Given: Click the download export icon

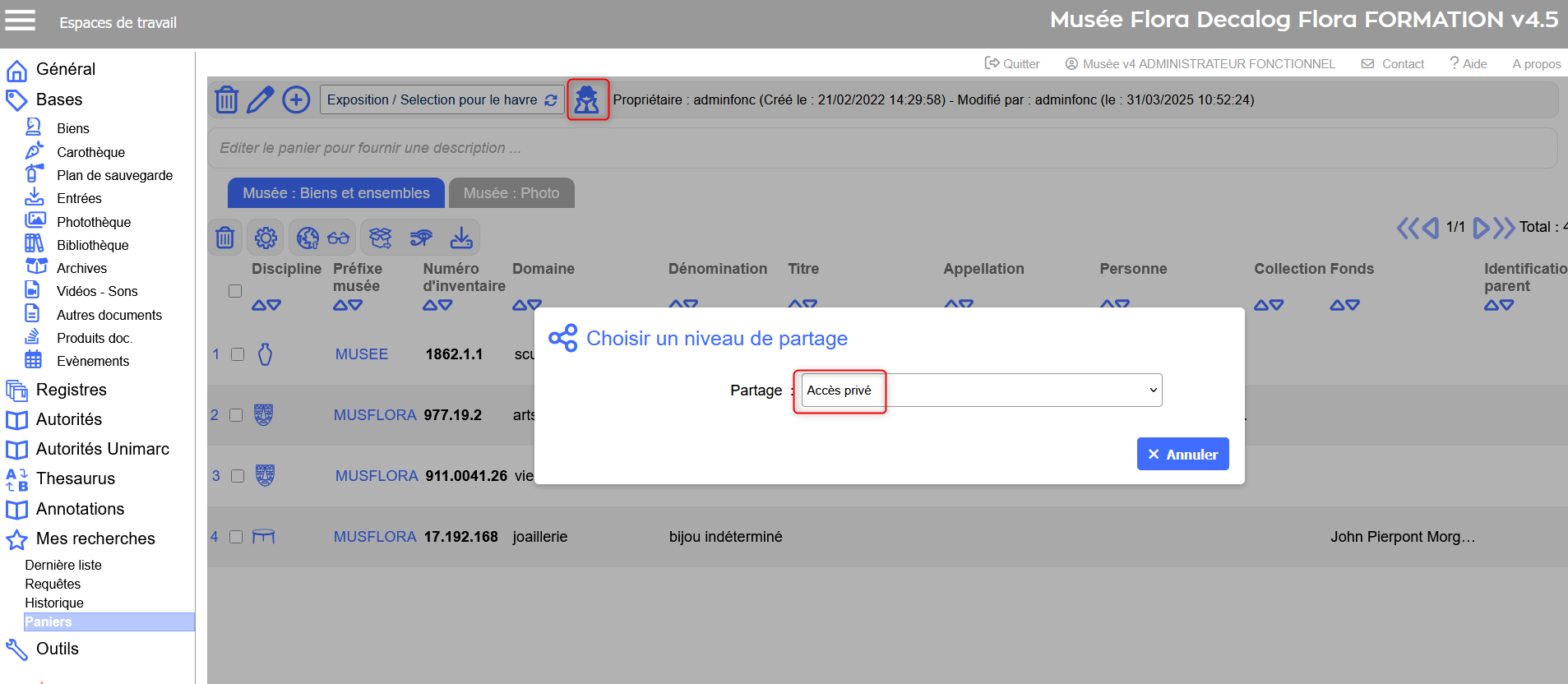Looking at the screenshot, I should click(x=461, y=238).
